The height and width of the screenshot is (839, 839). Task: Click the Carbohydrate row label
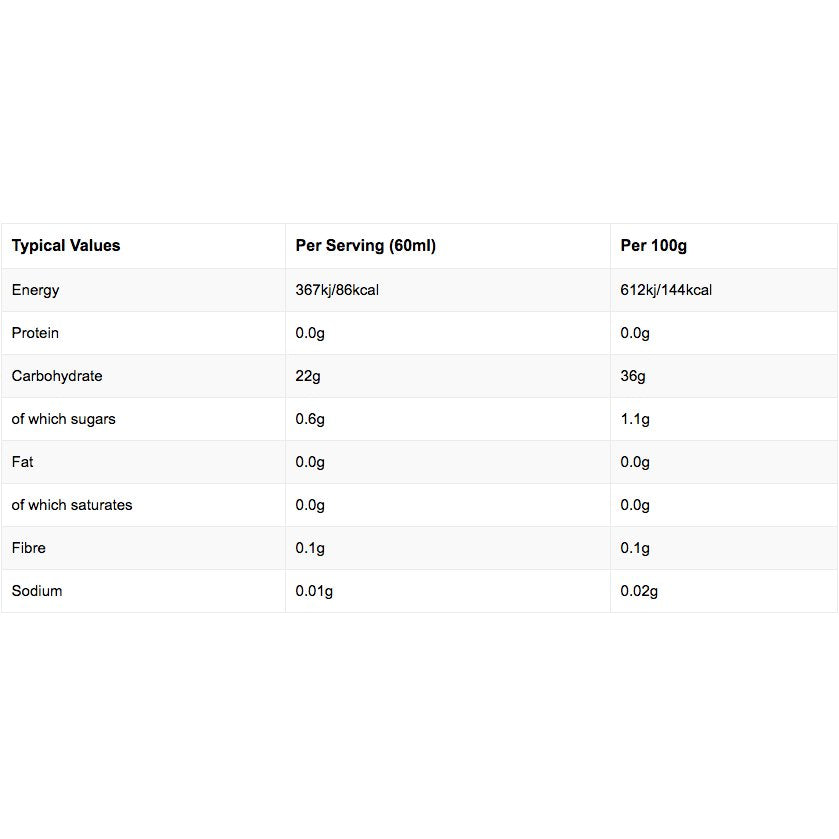click(x=57, y=376)
